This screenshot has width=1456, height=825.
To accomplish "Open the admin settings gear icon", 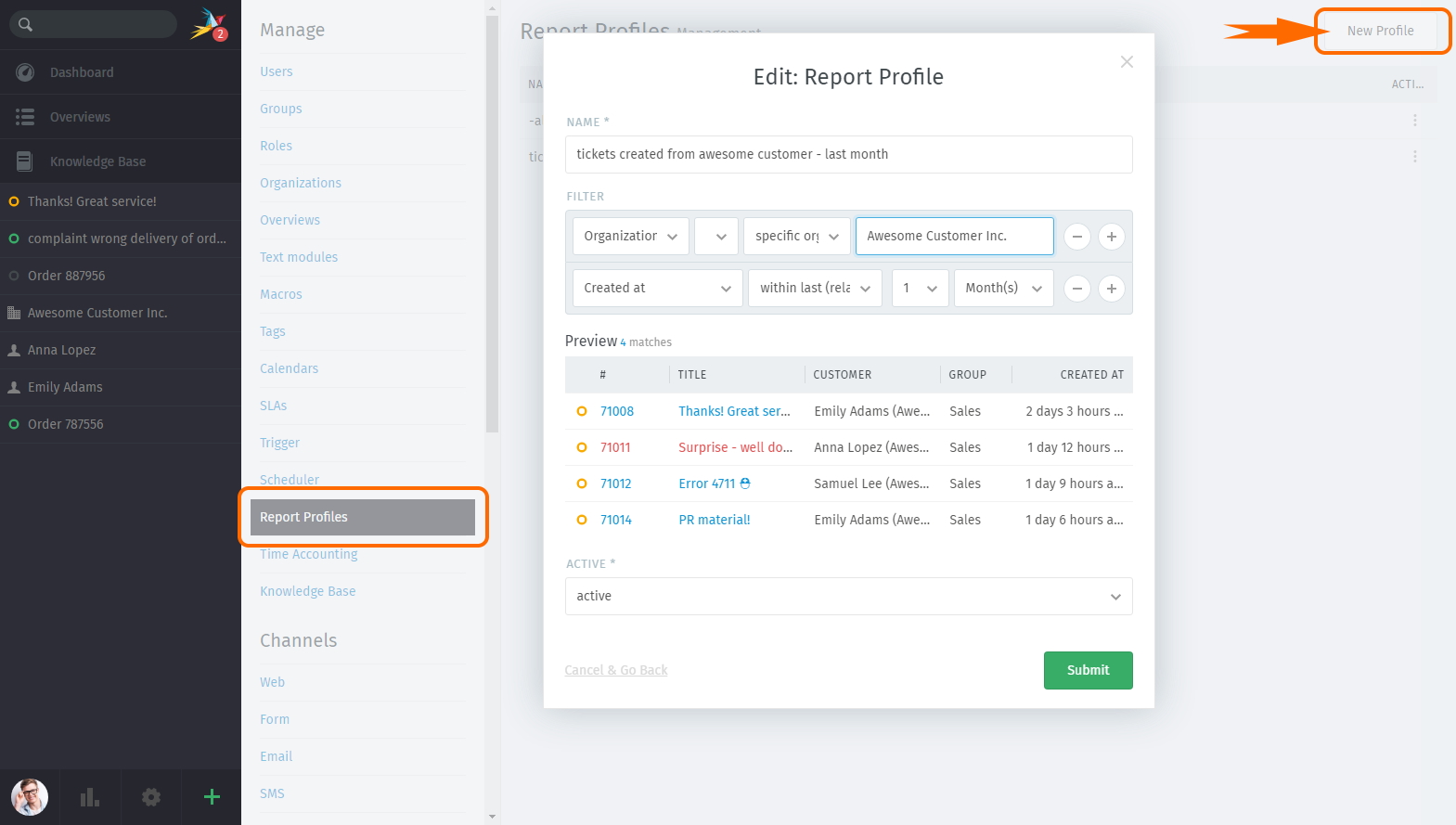I will 151,797.
